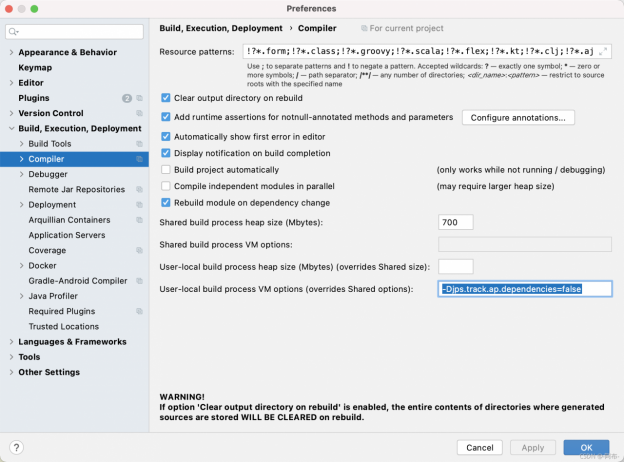
Task: Click the Cancel button
Action: pyautogui.click(x=479, y=447)
